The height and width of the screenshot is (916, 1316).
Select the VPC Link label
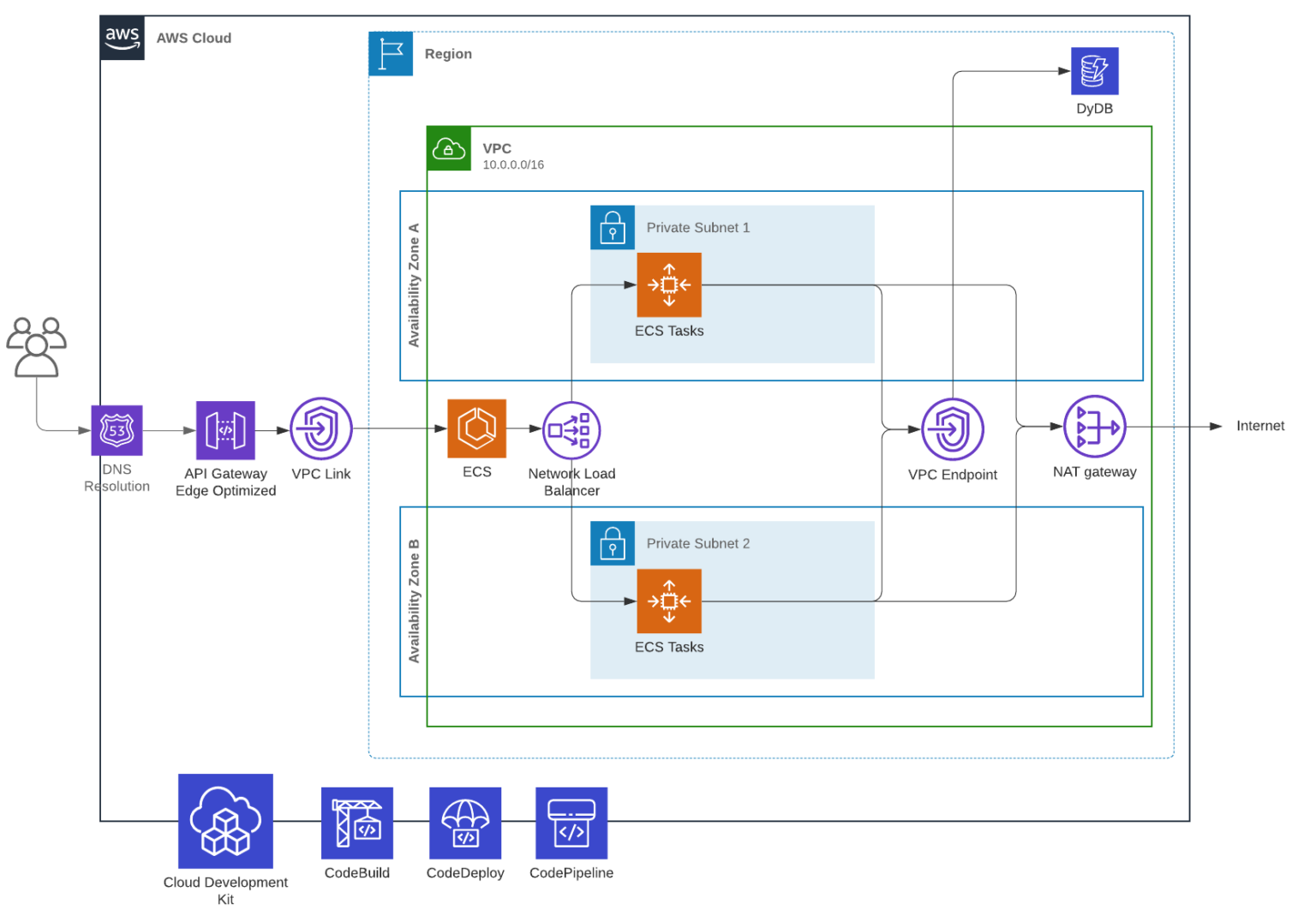321,474
